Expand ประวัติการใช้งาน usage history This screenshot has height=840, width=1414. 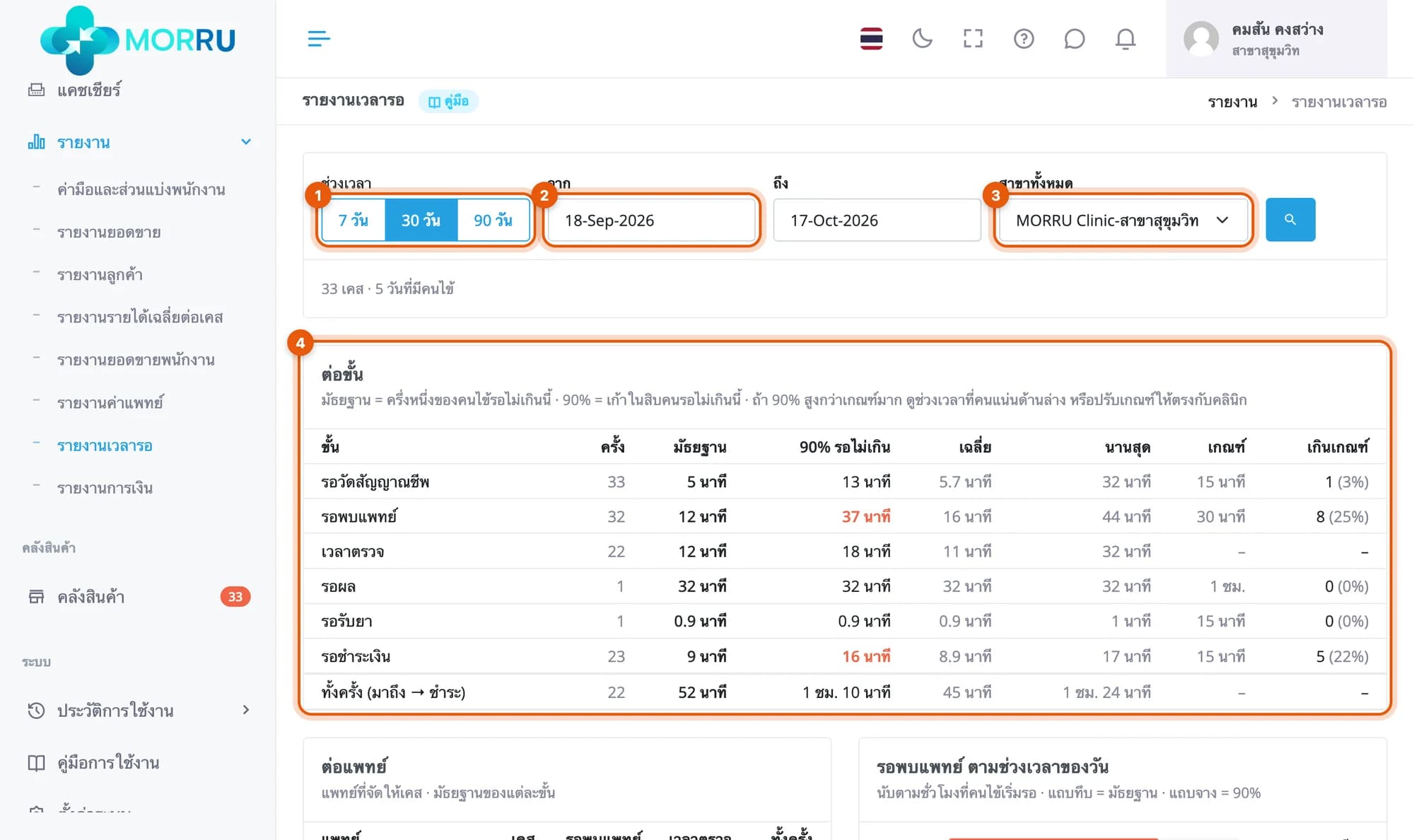138,710
